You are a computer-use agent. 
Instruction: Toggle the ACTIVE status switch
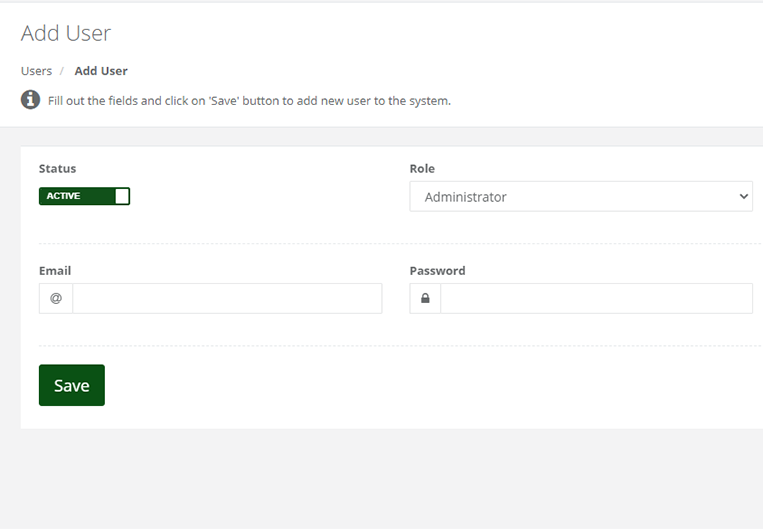[x=84, y=196]
